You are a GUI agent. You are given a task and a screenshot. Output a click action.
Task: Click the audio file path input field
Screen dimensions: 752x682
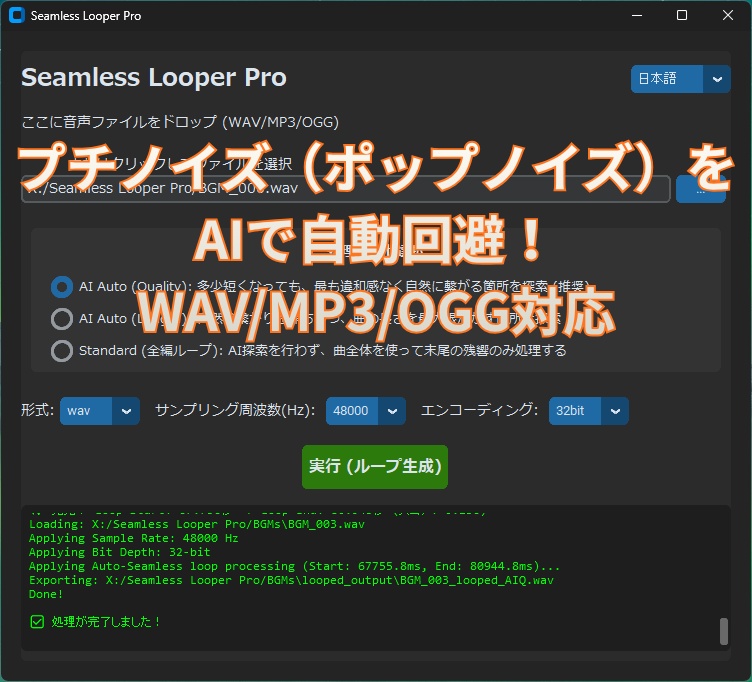click(x=346, y=189)
